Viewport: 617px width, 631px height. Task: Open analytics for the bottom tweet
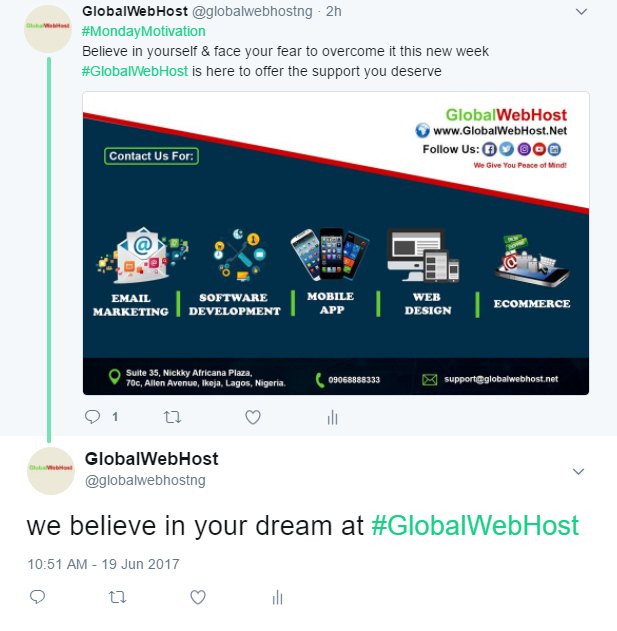click(x=277, y=597)
